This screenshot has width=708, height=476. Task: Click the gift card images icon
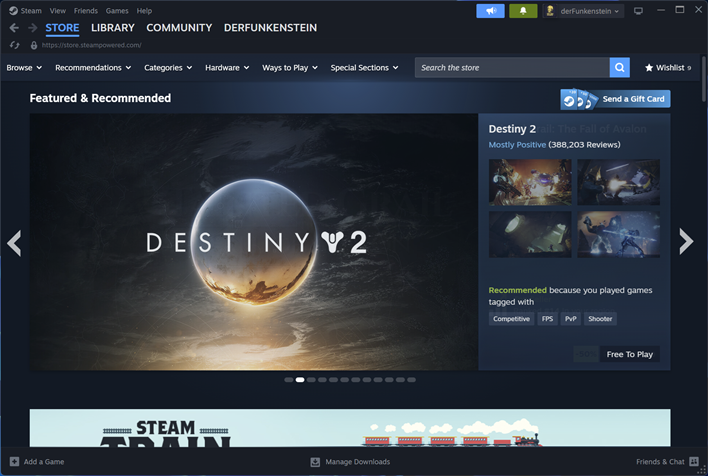click(x=579, y=99)
